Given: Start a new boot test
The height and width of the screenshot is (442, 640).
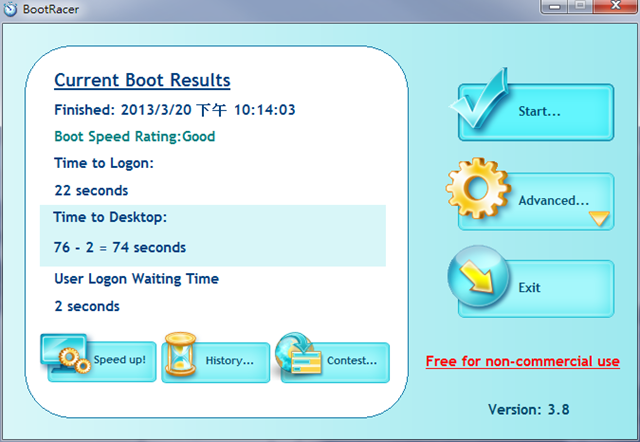Looking at the screenshot, I should click(536, 112).
